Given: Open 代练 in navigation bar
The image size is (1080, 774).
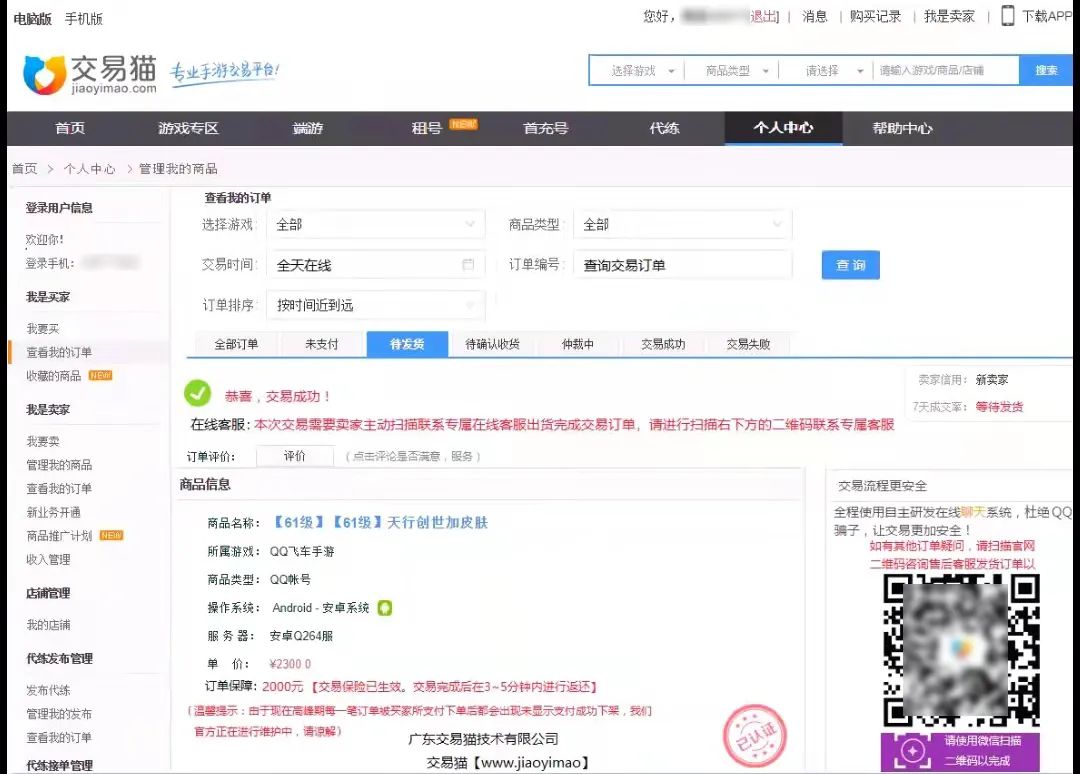Looking at the screenshot, I should coord(665,128).
